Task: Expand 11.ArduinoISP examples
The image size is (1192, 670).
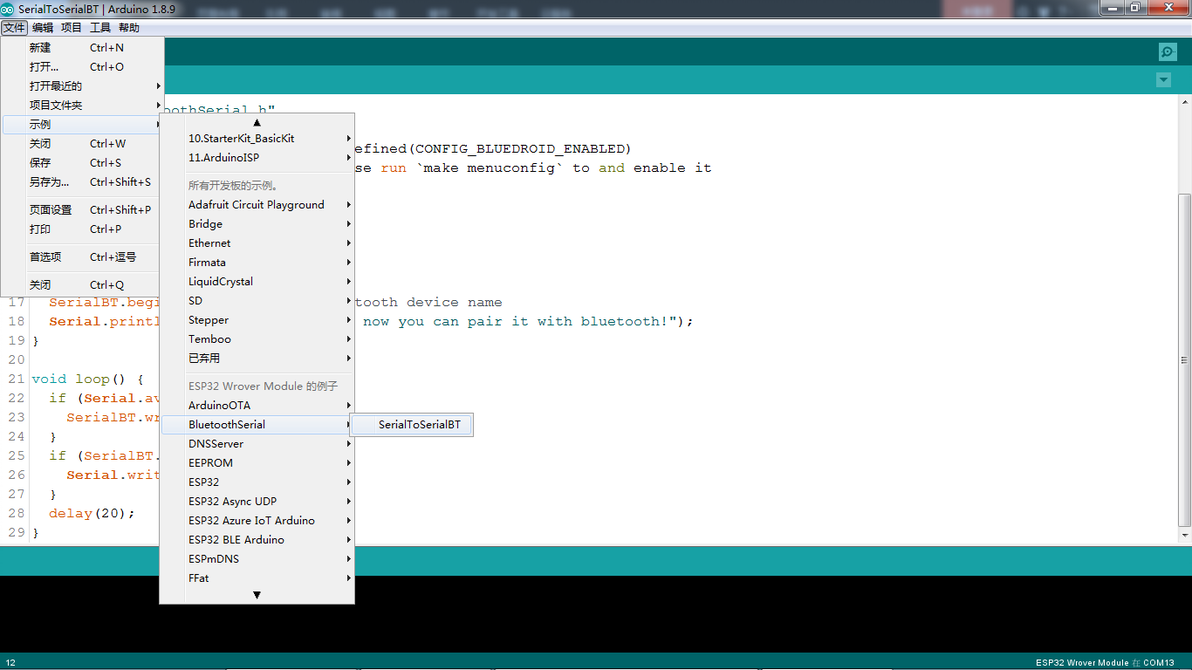Action: [x=257, y=157]
